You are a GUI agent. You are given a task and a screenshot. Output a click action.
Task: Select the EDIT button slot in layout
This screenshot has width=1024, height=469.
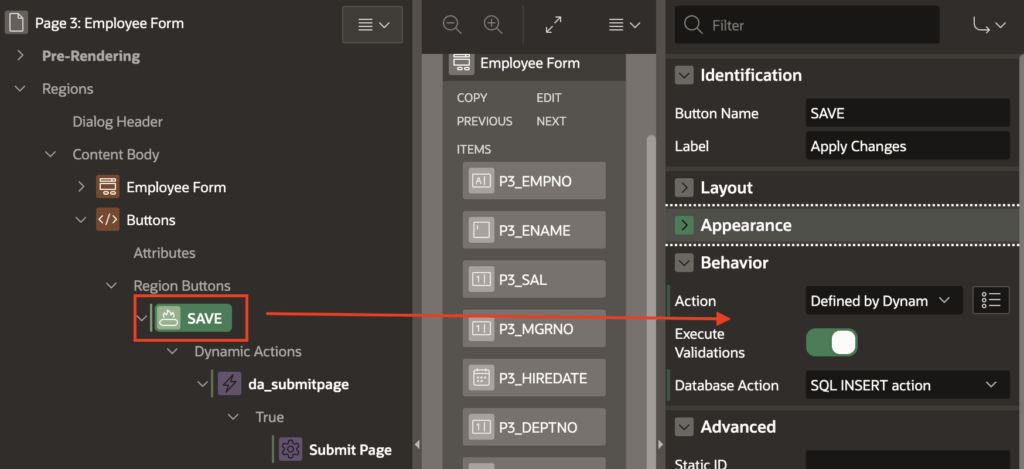pyautogui.click(x=549, y=98)
